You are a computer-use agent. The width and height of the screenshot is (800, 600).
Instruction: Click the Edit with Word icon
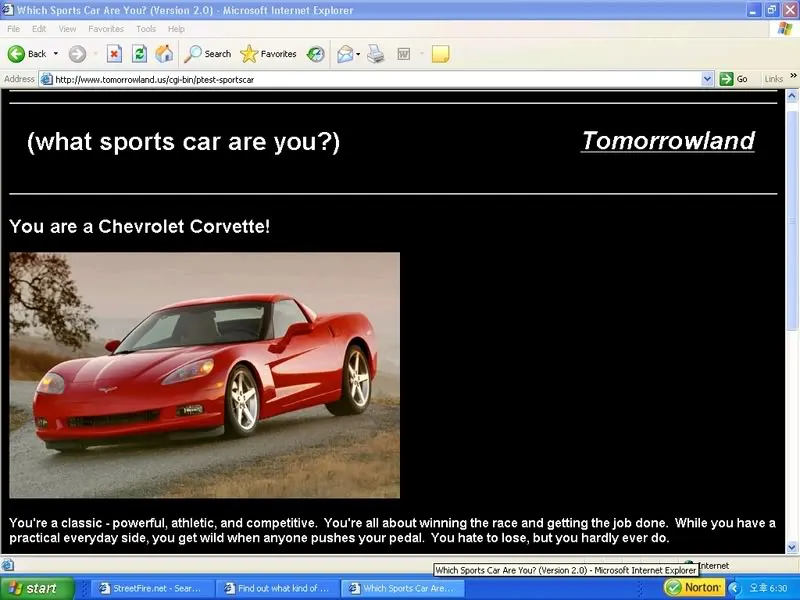point(404,54)
